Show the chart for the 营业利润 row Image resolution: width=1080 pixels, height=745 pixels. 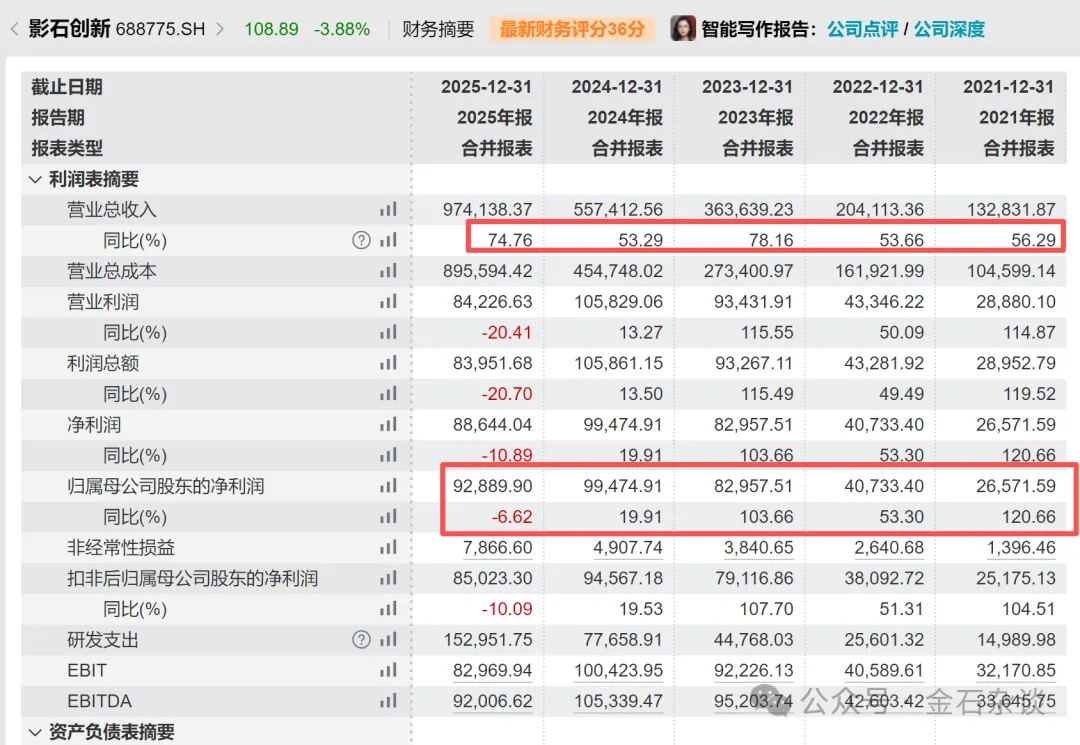[388, 302]
